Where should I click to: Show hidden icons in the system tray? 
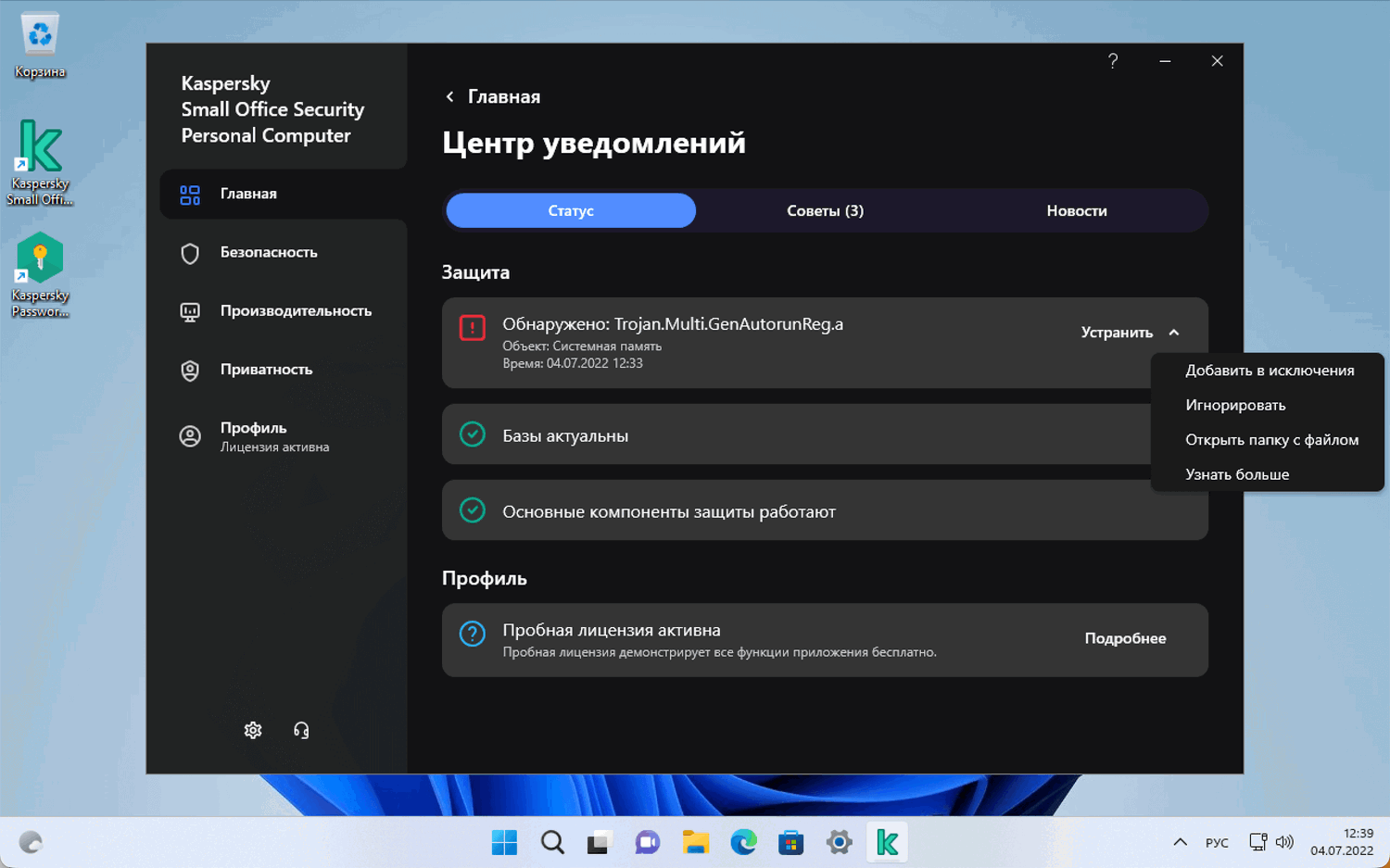(x=1180, y=842)
